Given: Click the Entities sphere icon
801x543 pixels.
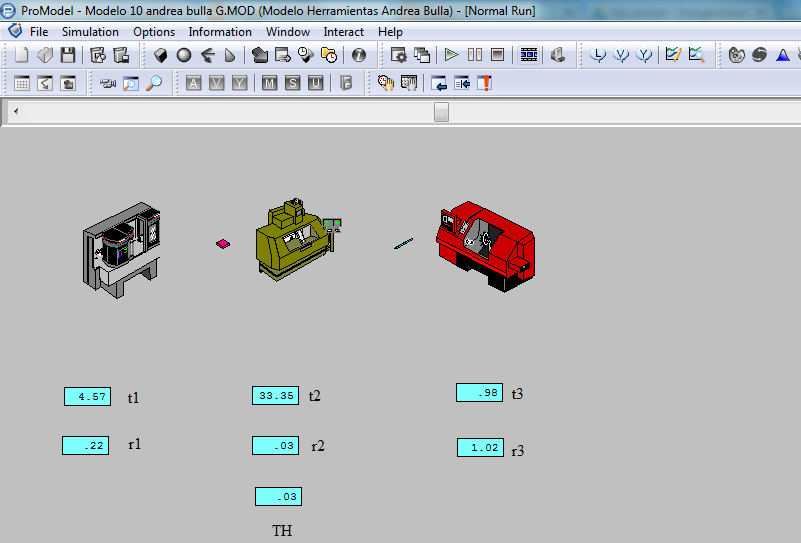Looking at the screenshot, I should click(184, 55).
